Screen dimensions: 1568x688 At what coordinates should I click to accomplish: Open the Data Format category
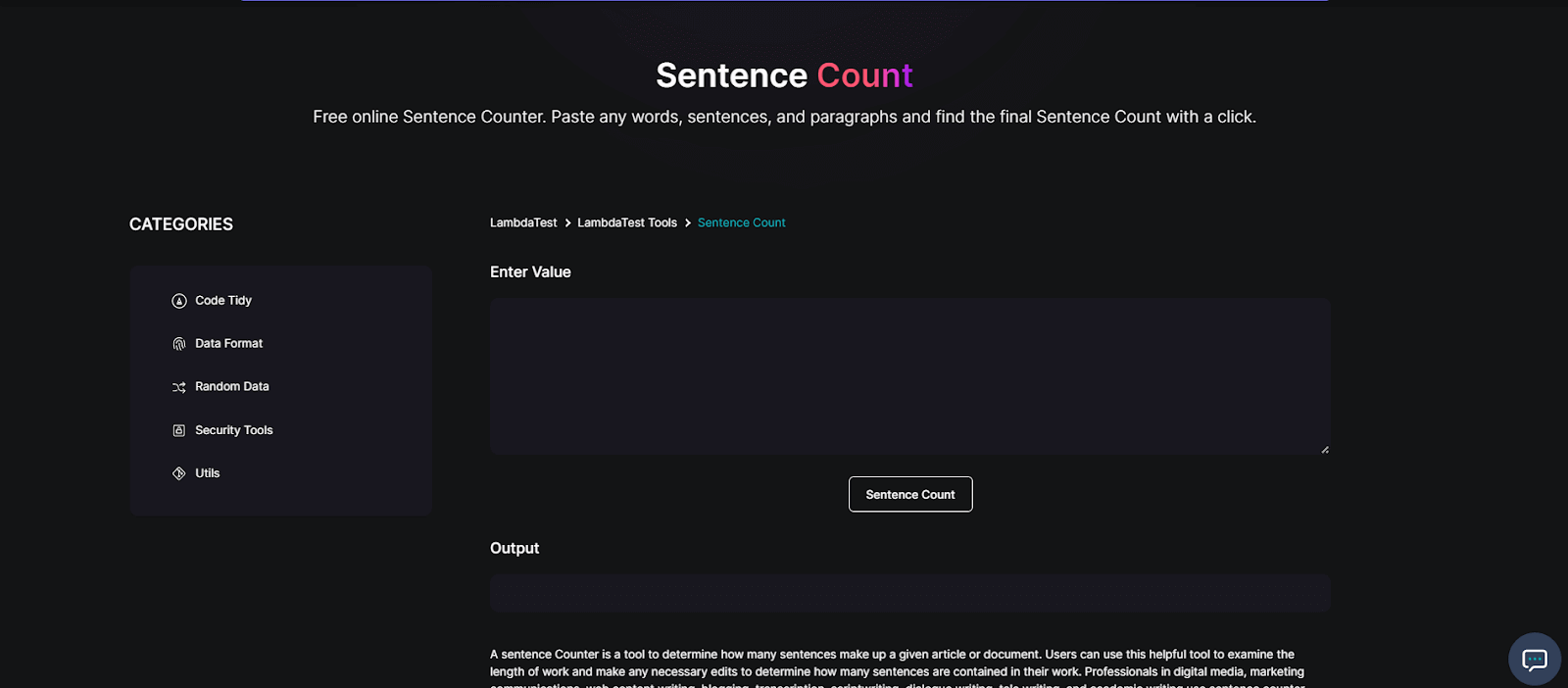pos(228,343)
